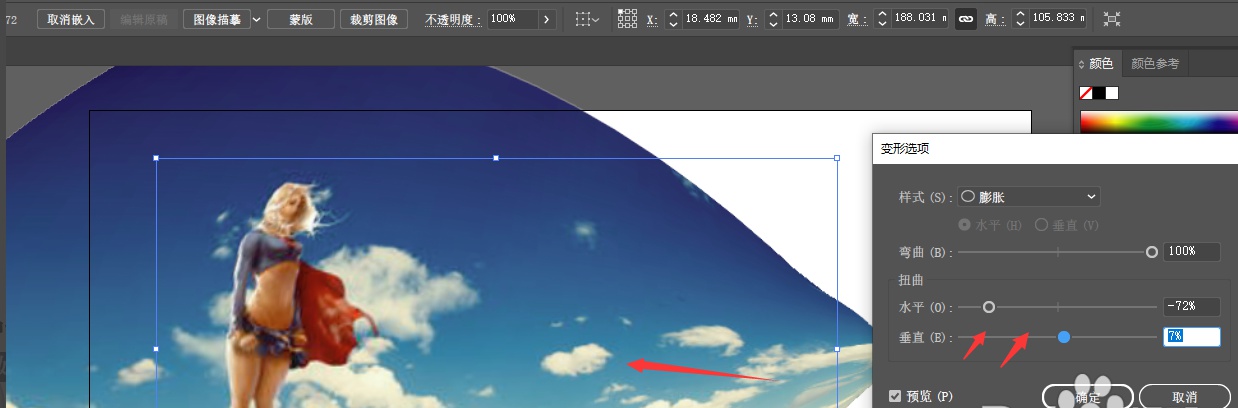Expand the opacity value arrow

546,19
